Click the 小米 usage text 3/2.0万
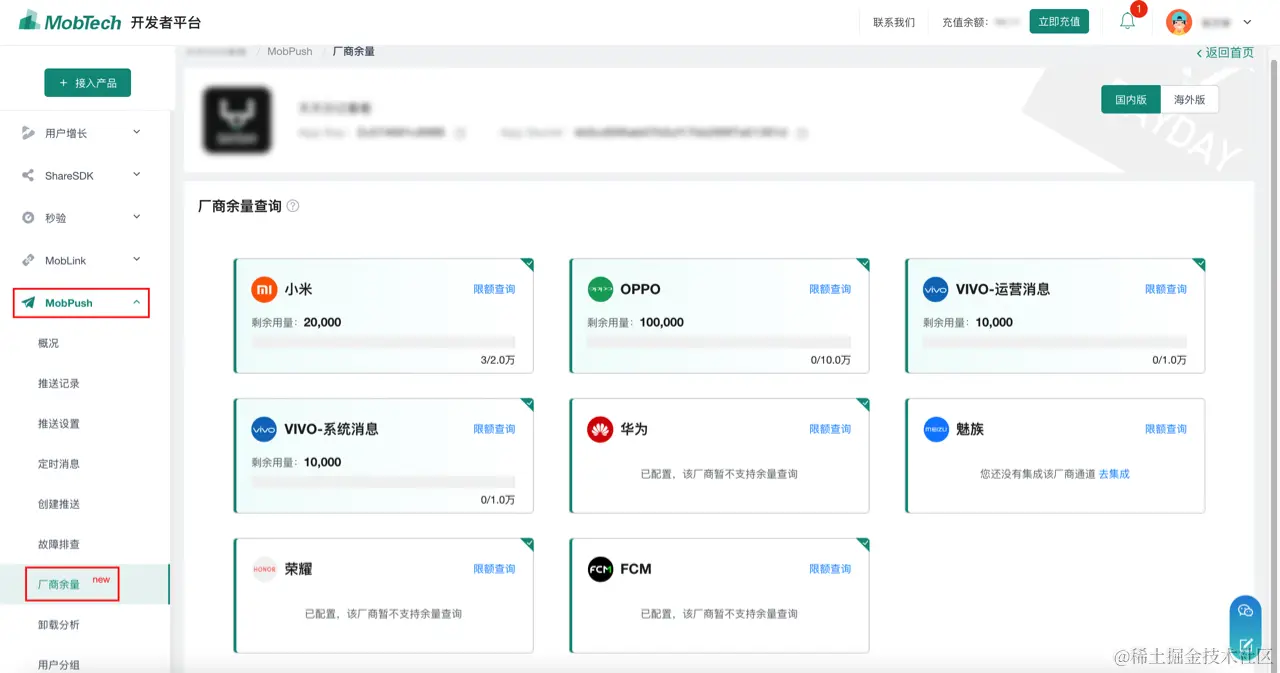The height and width of the screenshot is (673, 1280). 497,360
